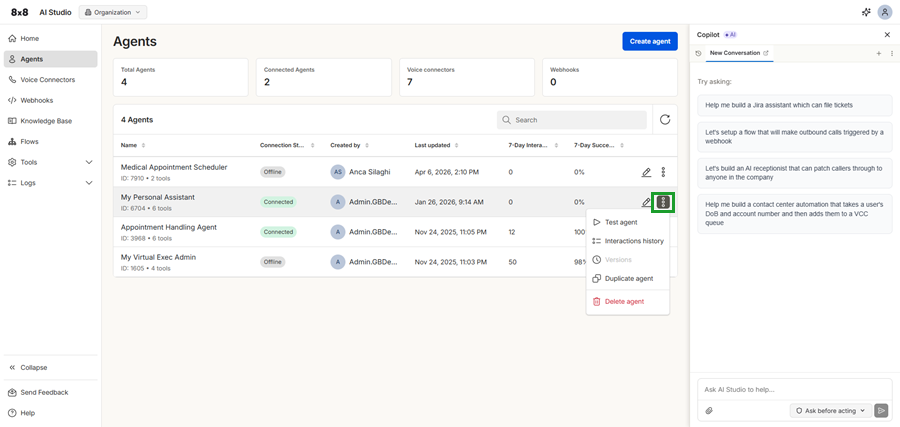The width and height of the screenshot is (900, 427).
Task: Click the 'Apr 6, 2026, 2:10 PM' date
Action: tap(447, 172)
